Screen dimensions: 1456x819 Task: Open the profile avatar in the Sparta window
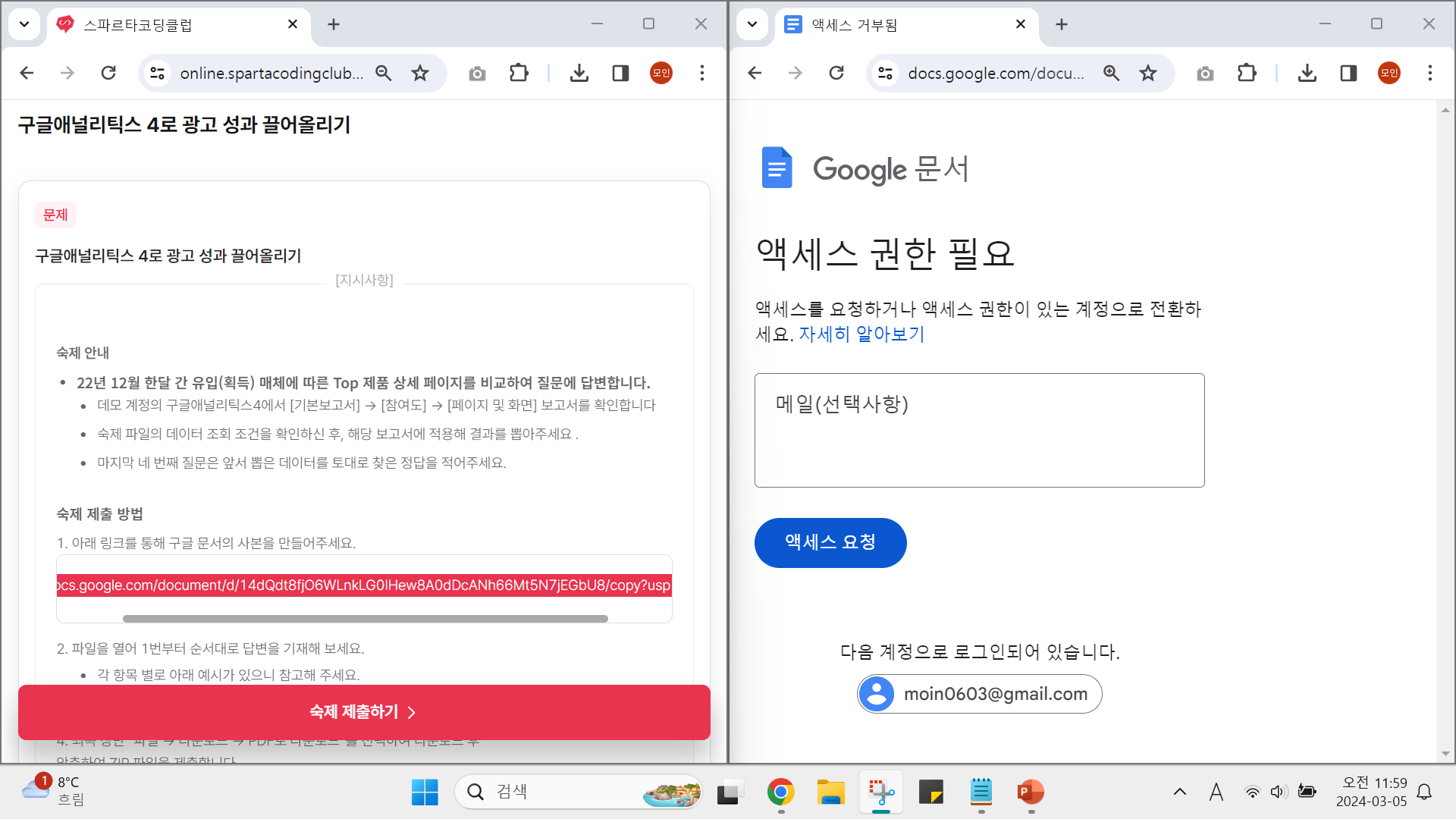click(661, 73)
